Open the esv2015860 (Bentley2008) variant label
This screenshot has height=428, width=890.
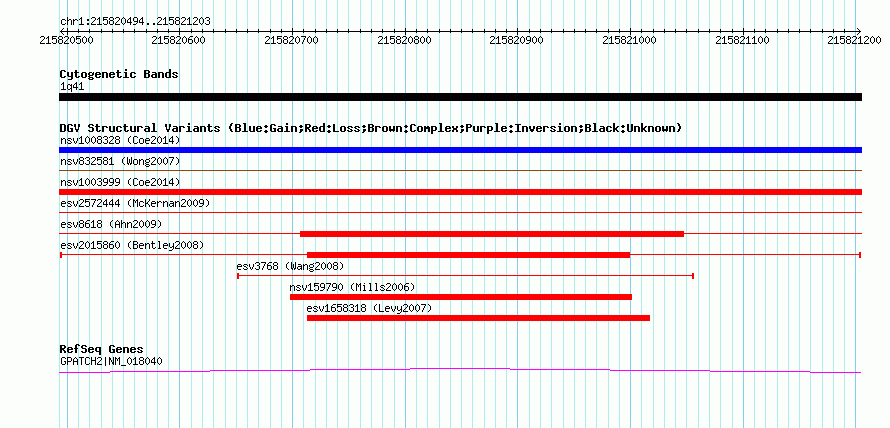132,245
